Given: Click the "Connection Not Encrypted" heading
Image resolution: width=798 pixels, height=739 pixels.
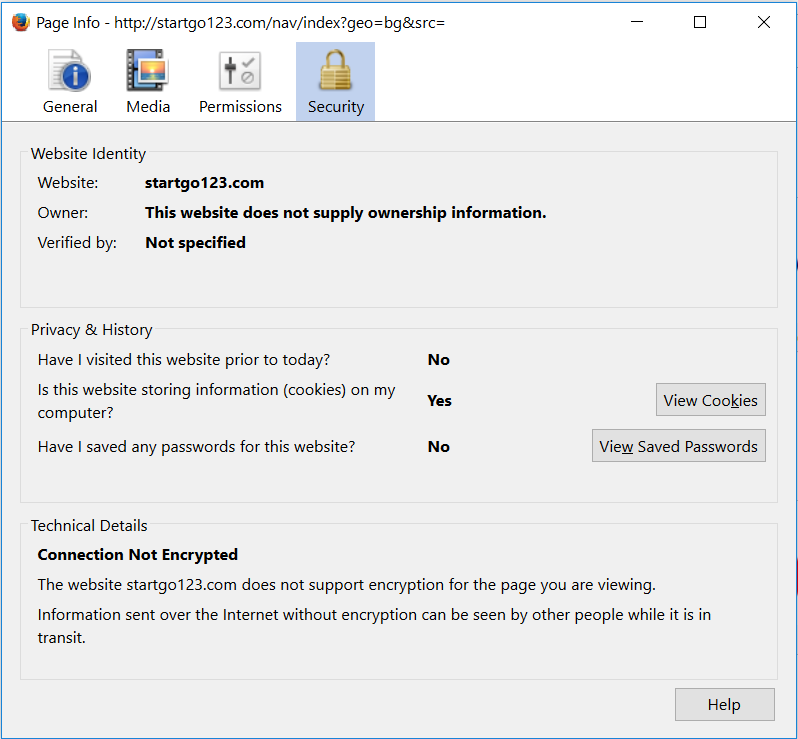Looking at the screenshot, I should [x=138, y=555].
